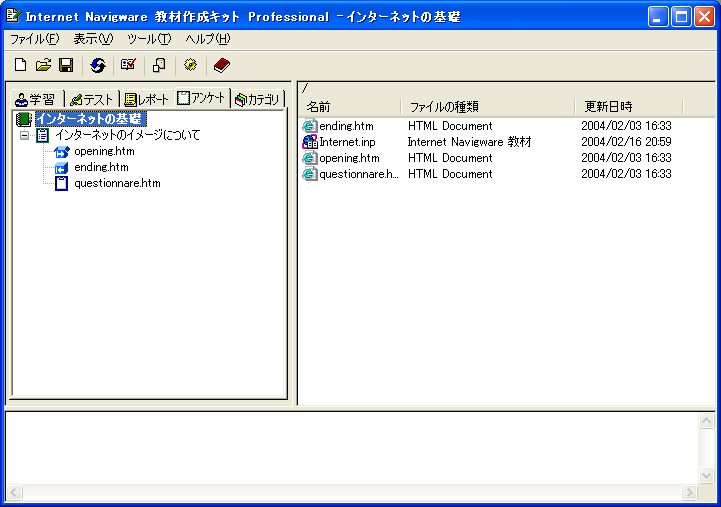721x507 pixels.
Task: Click the red book help icon
Action: pos(222,65)
